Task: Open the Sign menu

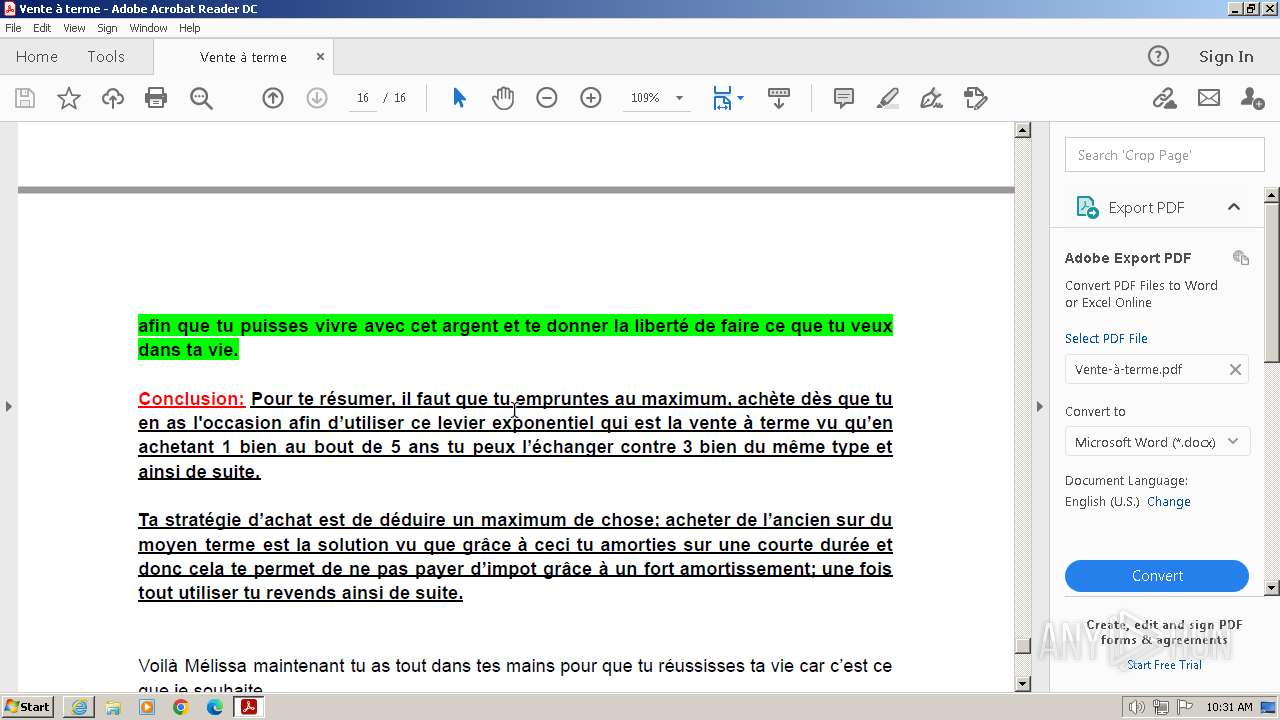Action: 107,28
